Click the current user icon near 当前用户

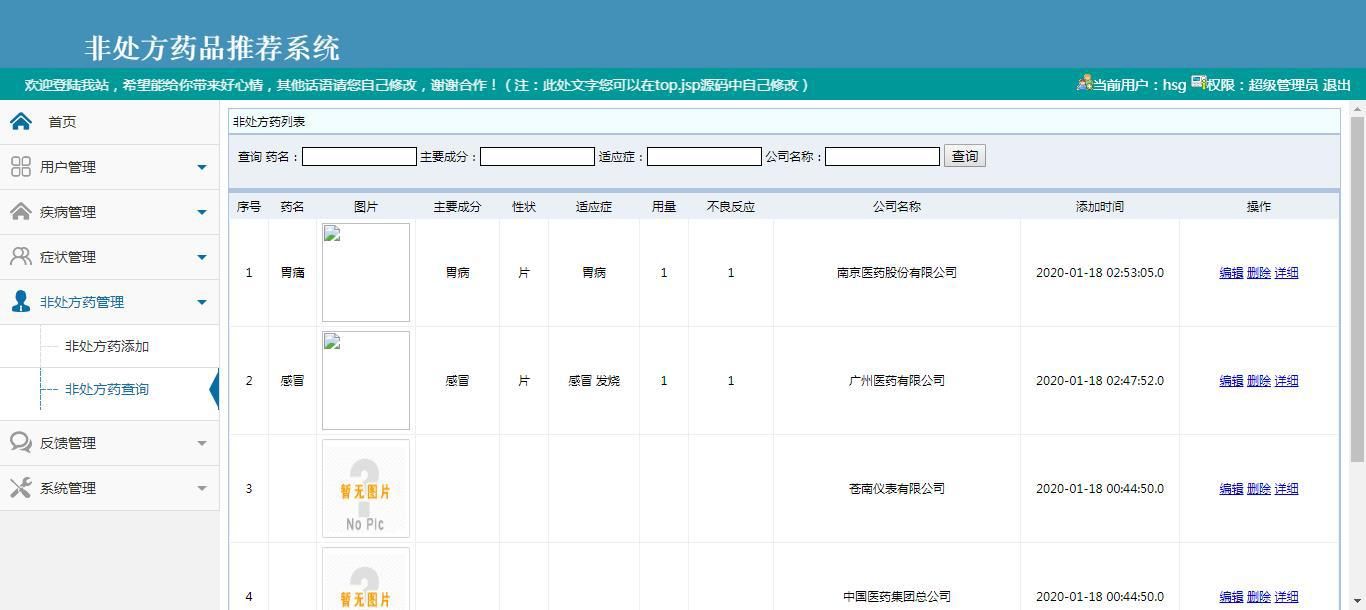(x=1084, y=83)
